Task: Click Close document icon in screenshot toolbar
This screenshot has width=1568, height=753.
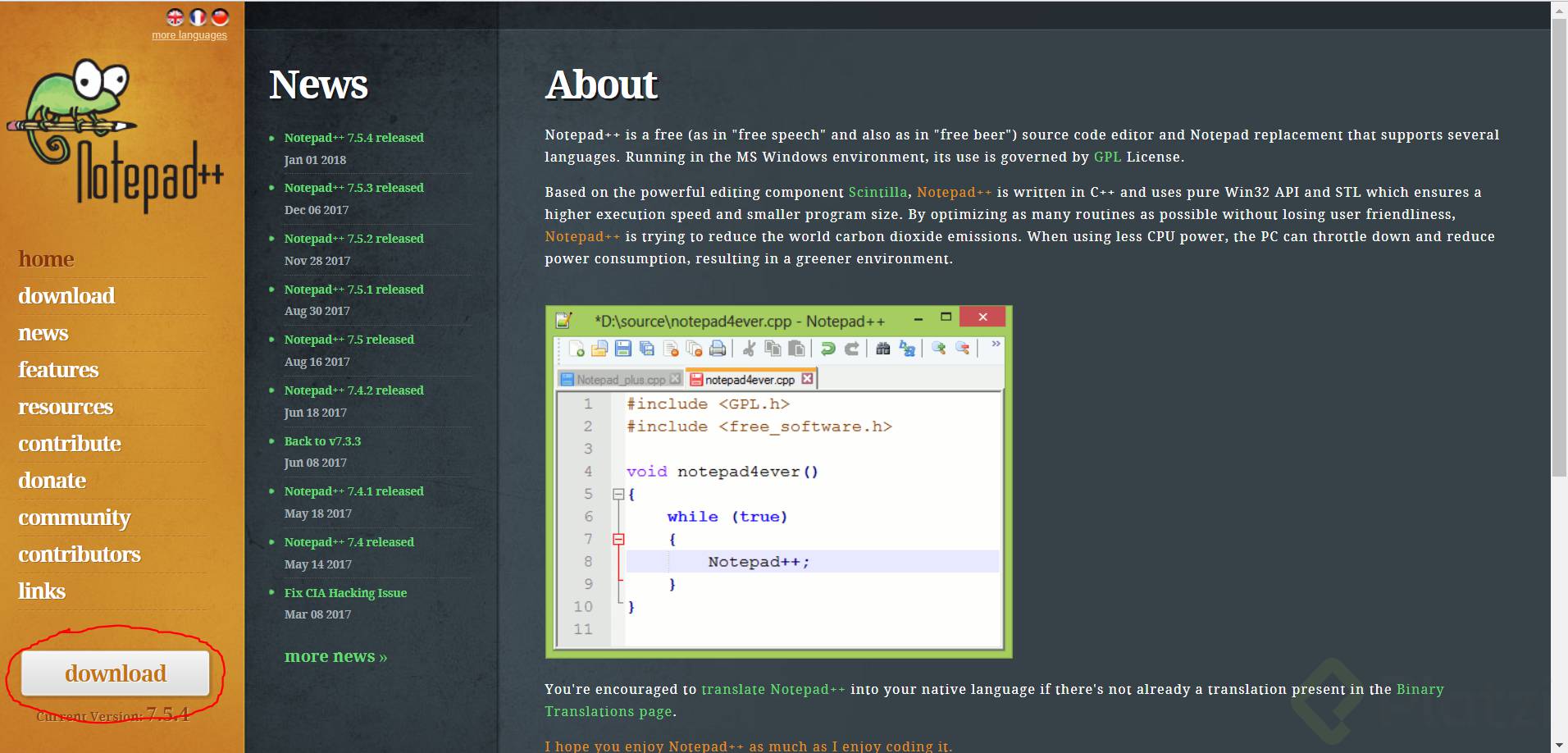Action: click(671, 349)
